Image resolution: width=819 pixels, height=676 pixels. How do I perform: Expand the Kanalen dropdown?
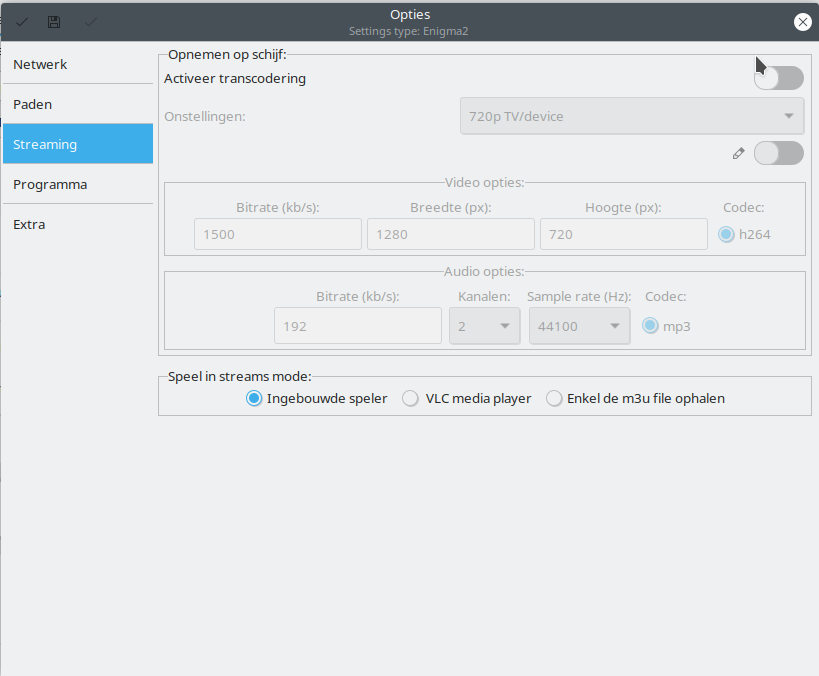484,326
